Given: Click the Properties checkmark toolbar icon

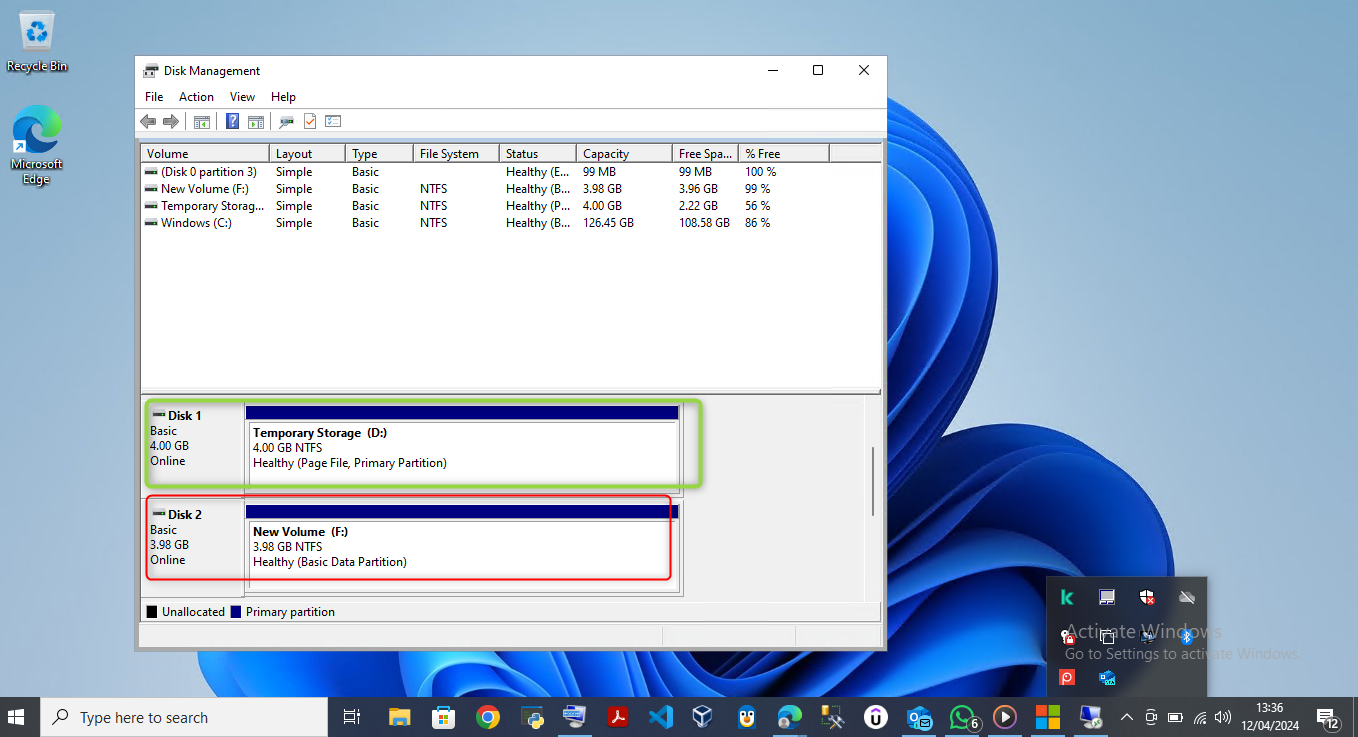Looking at the screenshot, I should pyautogui.click(x=310, y=121).
